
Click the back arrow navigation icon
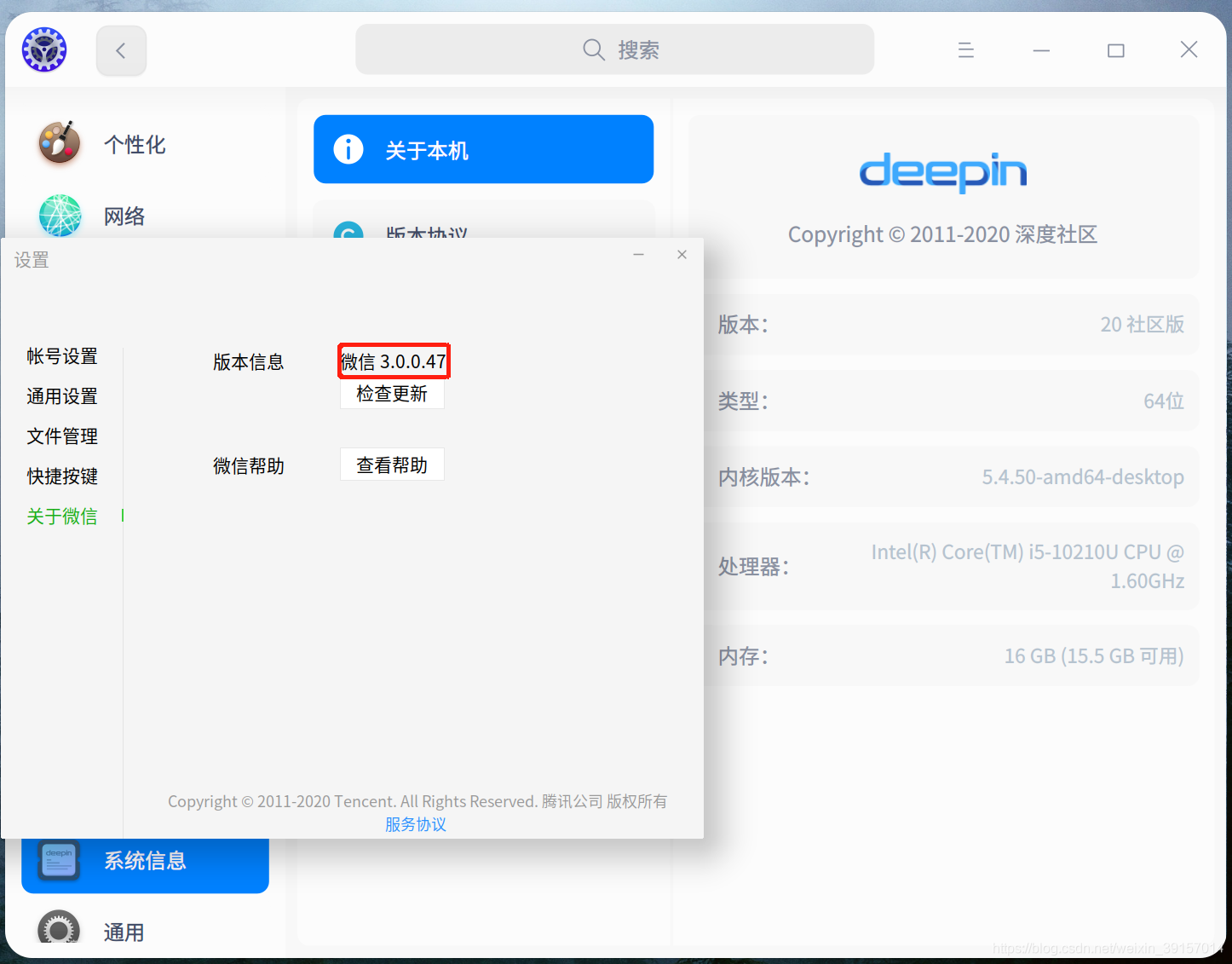(120, 50)
